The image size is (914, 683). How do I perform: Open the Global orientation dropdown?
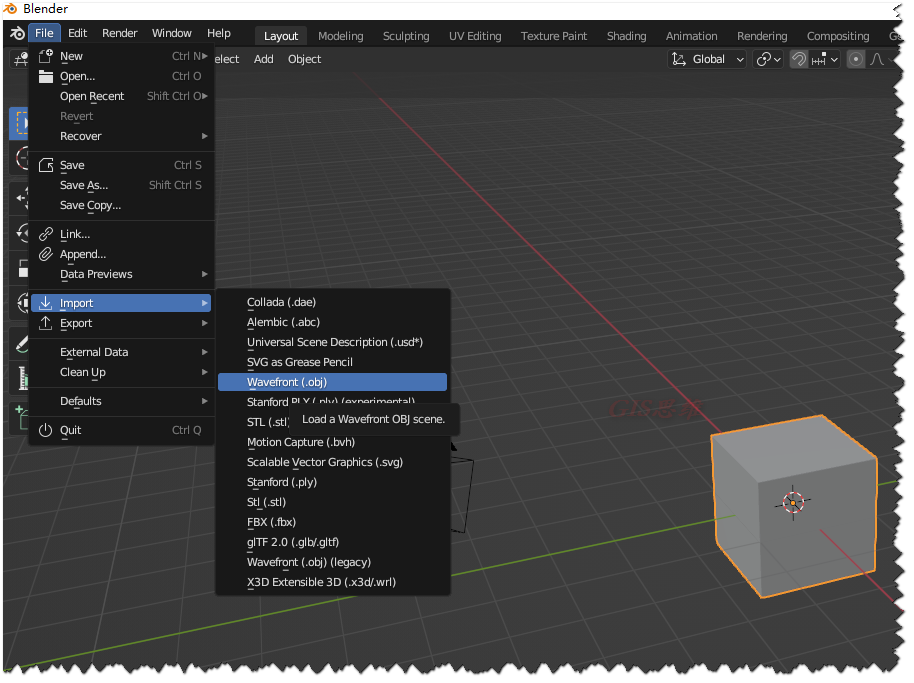(x=708, y=59)
